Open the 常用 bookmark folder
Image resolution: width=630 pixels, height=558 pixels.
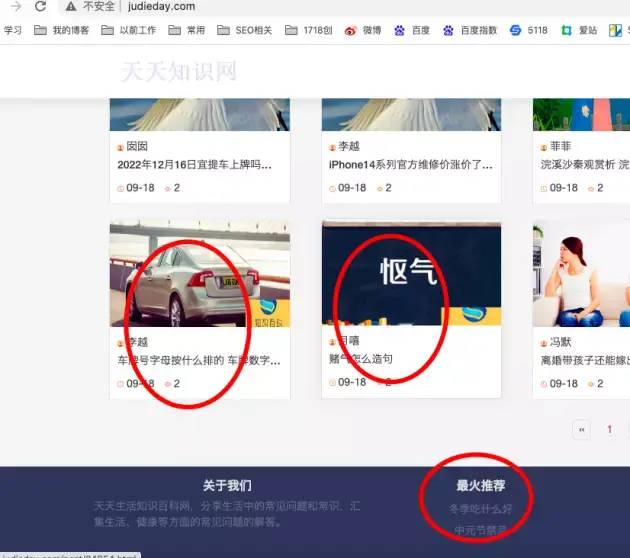coord(187,30)
